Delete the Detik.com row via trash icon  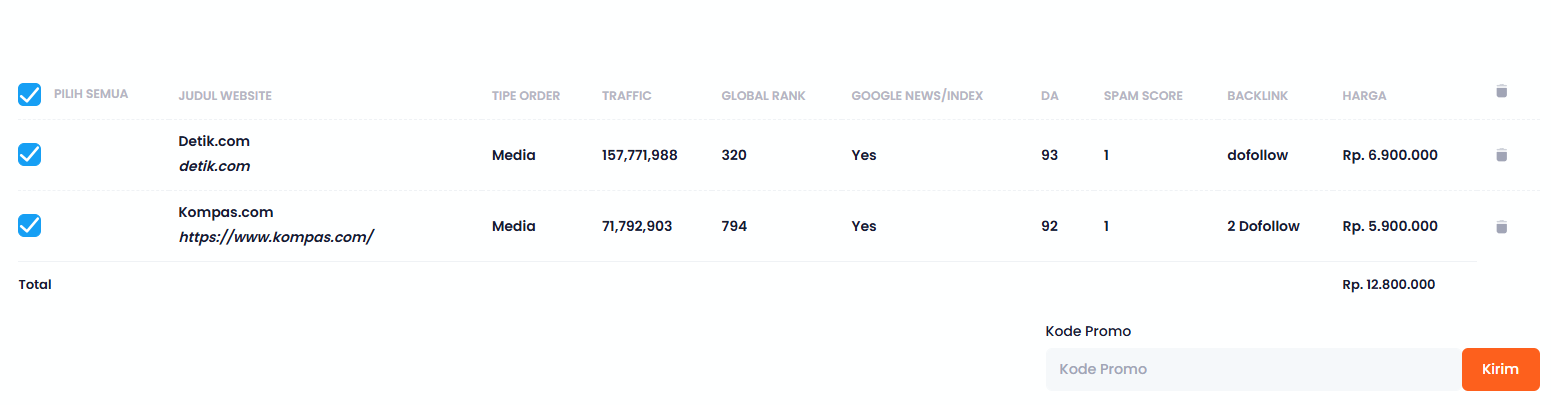[1500, 155]
